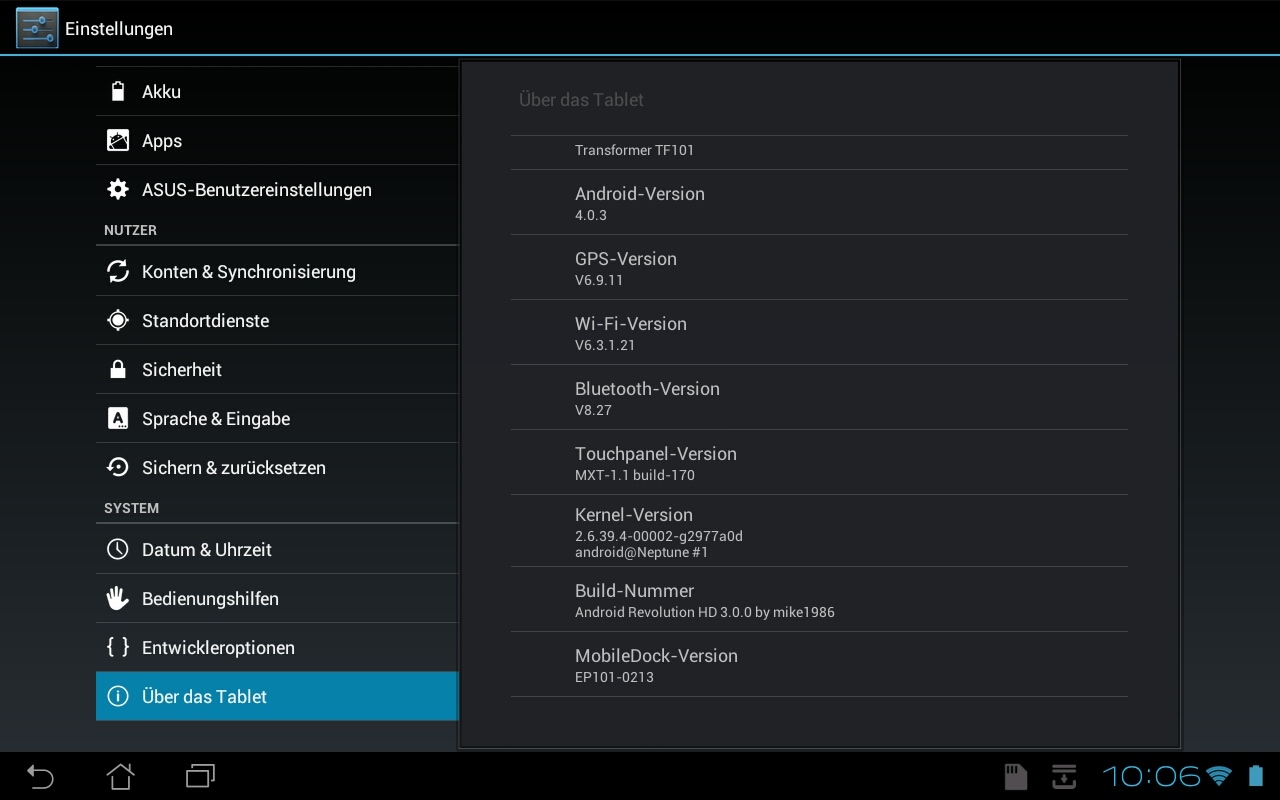Tap the Wi-Fi signal status icon
The width and height of the screenshot is (1280, 800).
[x=1219, y=776]
